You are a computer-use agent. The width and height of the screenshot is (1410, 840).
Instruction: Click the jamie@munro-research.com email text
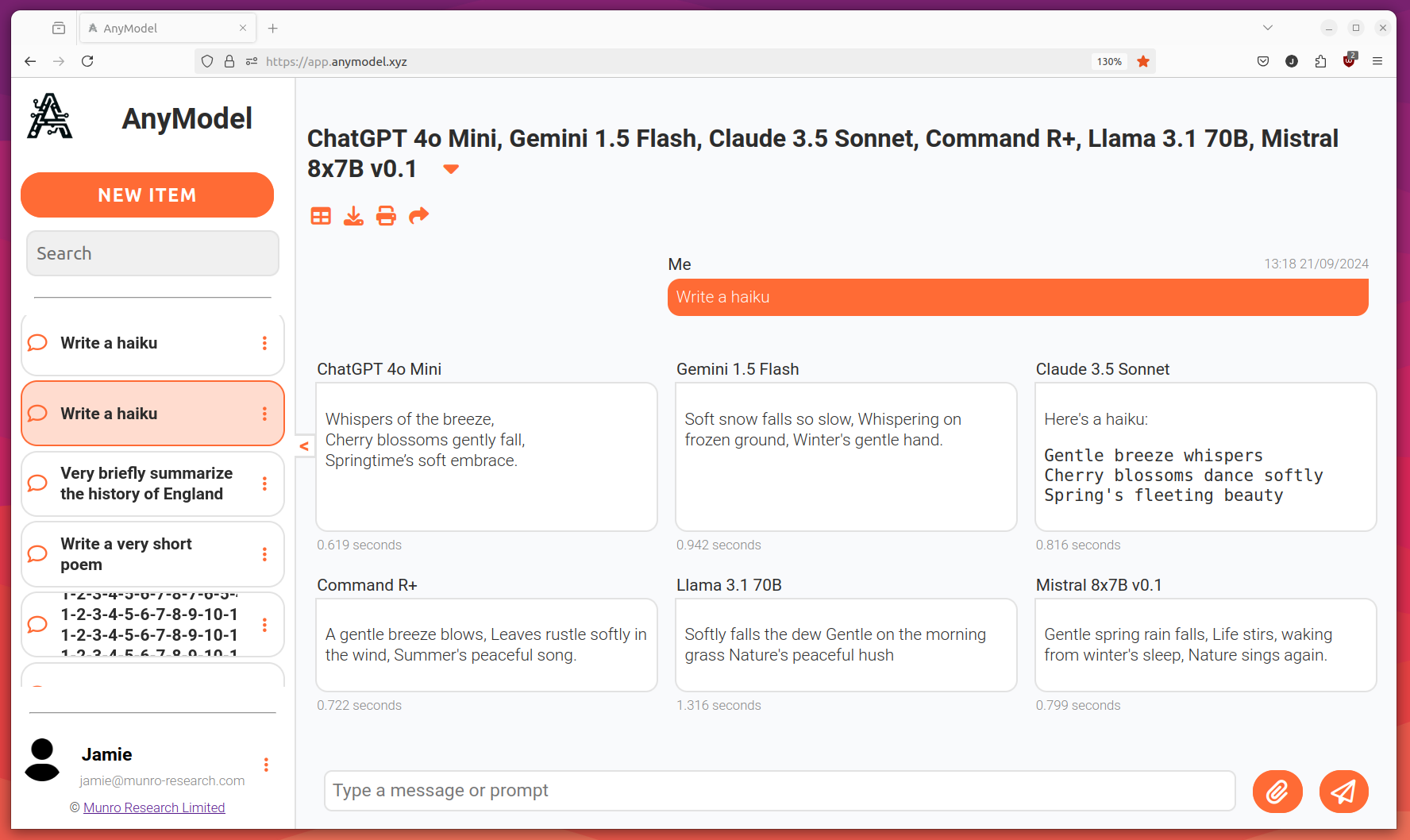(162, 780)
